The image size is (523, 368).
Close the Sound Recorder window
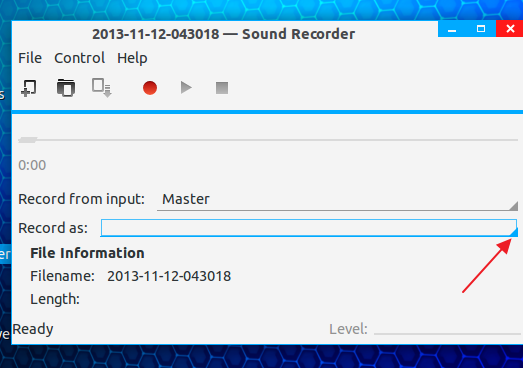[x=510, y=29]
